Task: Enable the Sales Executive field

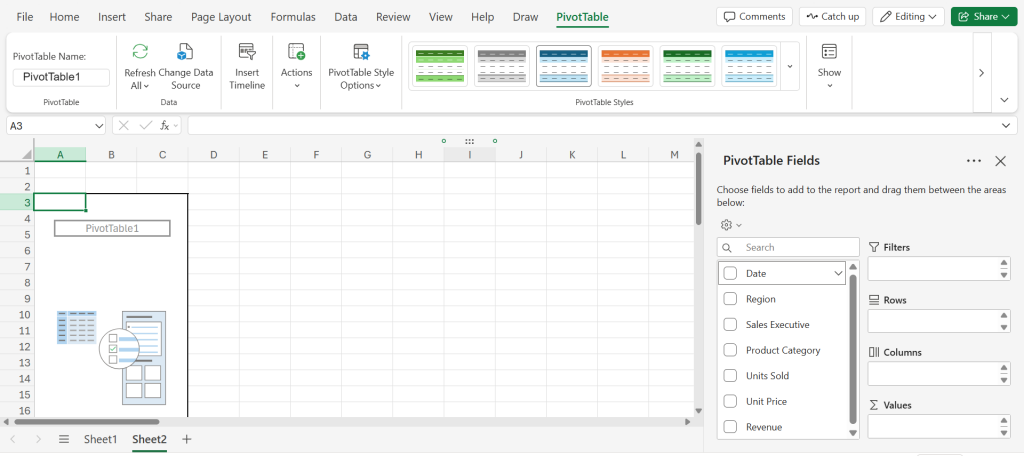Action: pos(730,325)
